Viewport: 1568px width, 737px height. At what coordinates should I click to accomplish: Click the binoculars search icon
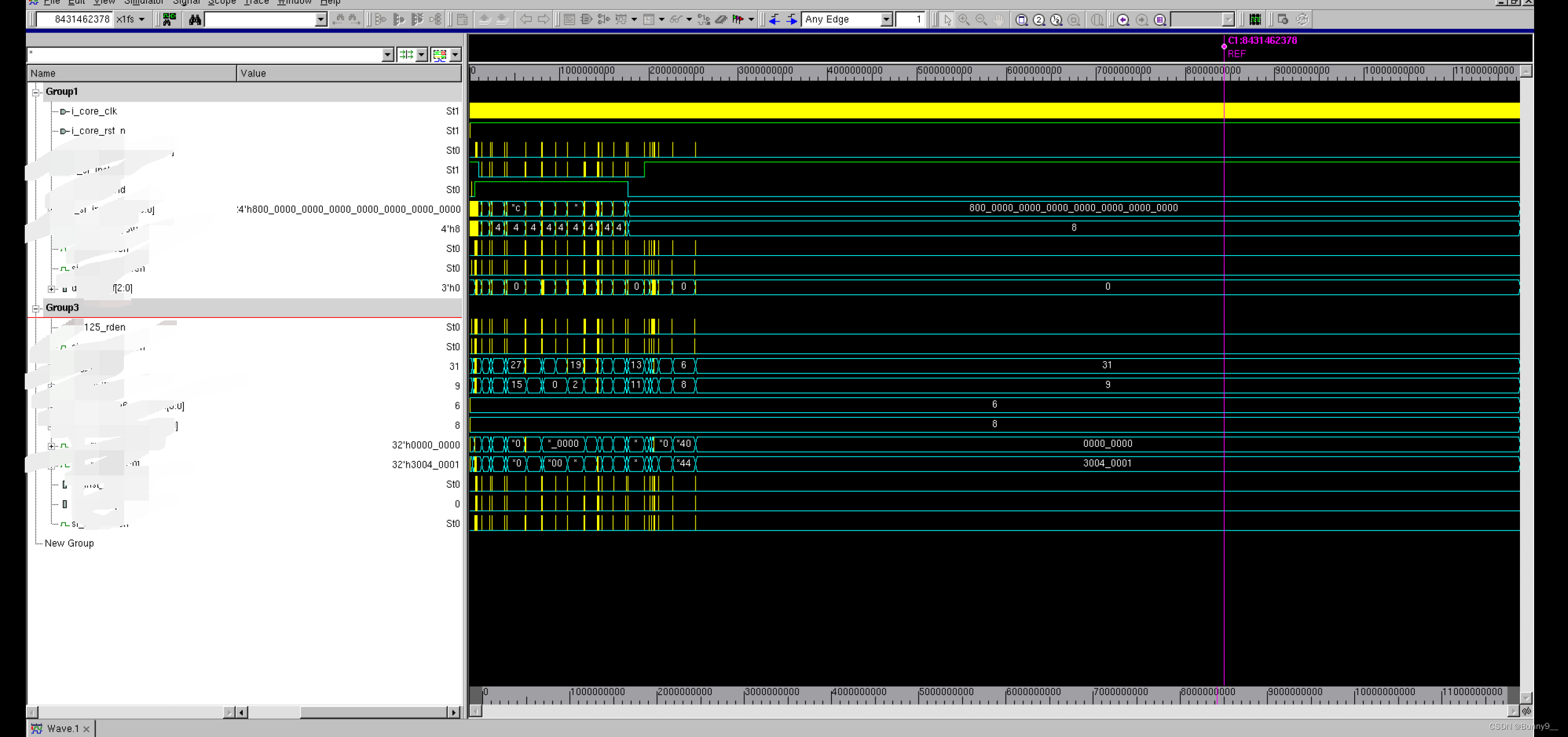click(195, 20)
